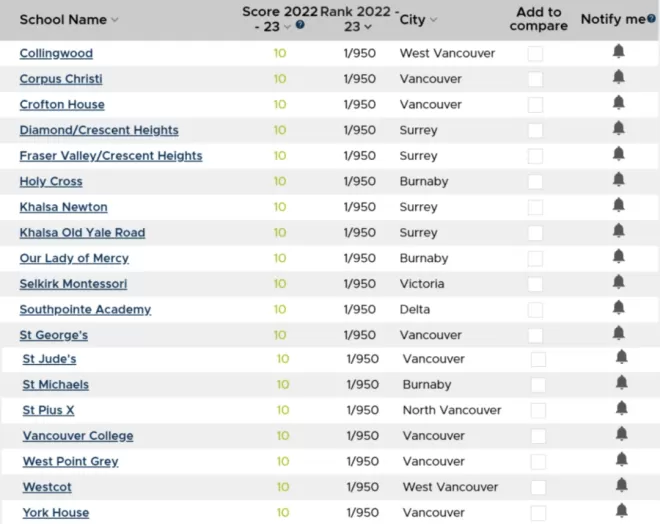Viewport: 660px width, 524px height.
Task: Click 'Victoria' city in Selkirk Montessori row
Action: point(422,284)
